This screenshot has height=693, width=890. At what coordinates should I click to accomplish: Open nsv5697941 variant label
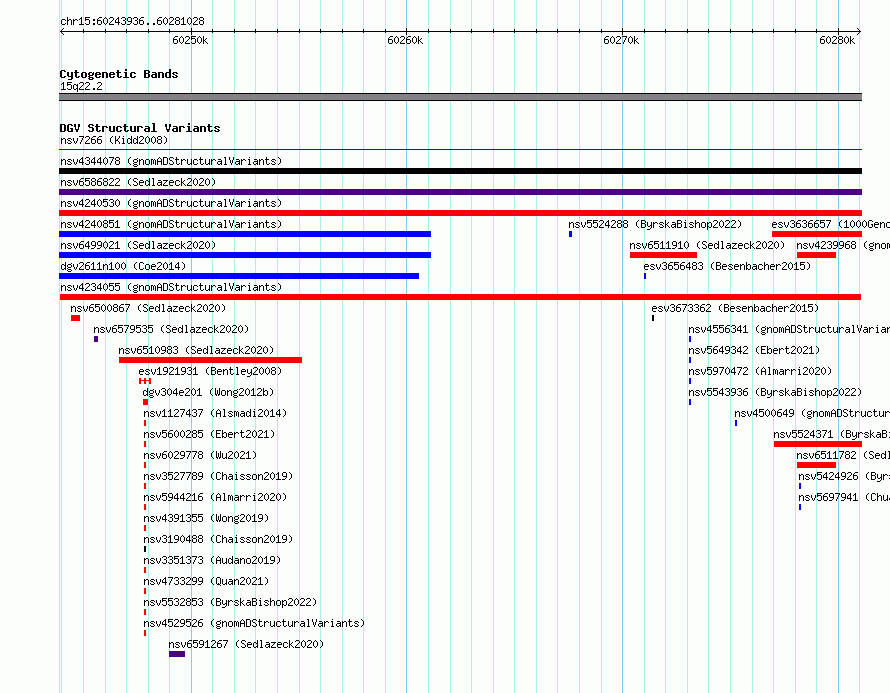[x=844, y=497]
